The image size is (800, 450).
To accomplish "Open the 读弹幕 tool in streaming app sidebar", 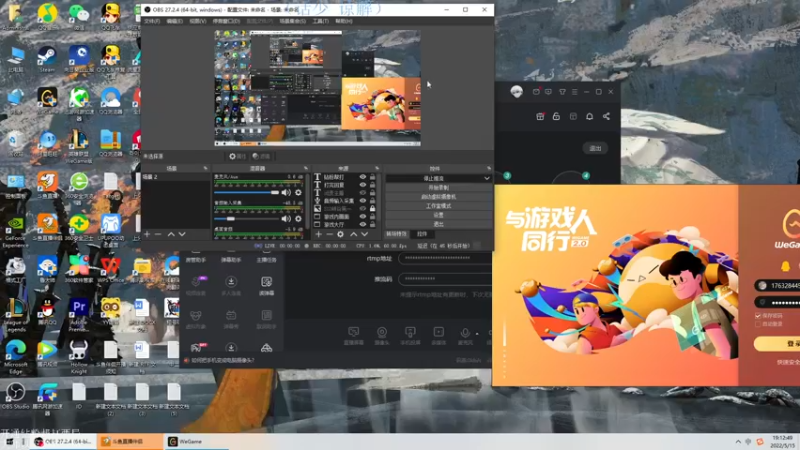I will pyautogui.click(x=266, y=286).
